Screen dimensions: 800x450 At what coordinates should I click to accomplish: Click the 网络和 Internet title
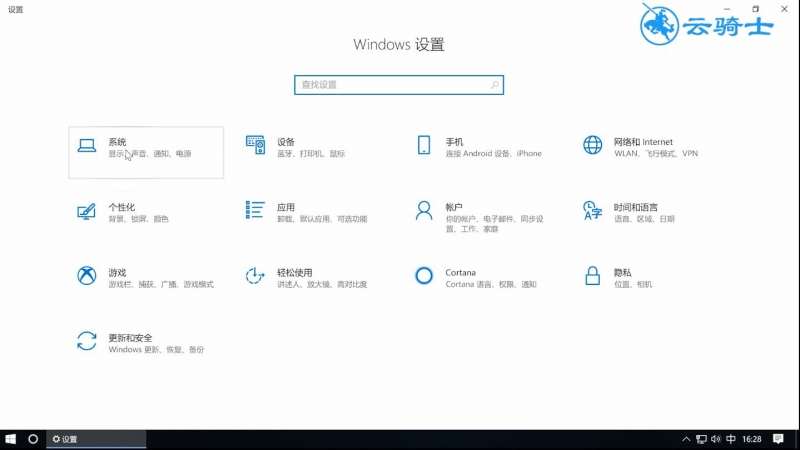click(643, 142)
